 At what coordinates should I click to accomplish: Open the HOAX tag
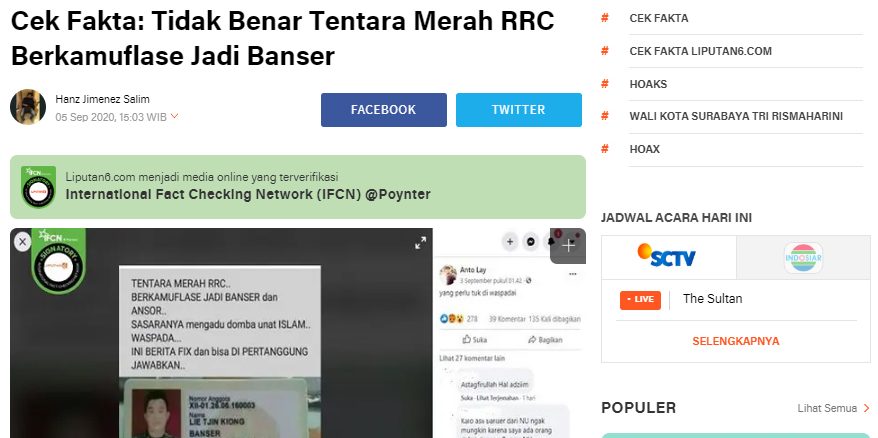[645, 149]
